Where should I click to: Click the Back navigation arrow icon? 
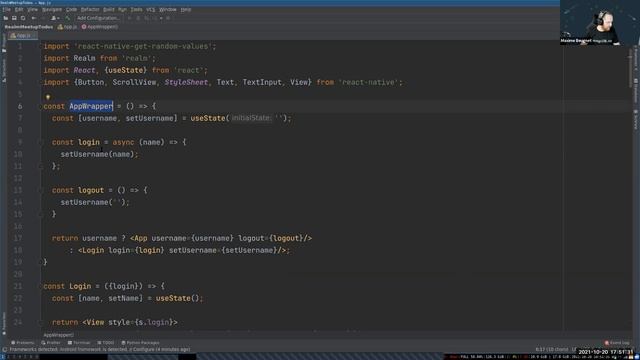coord(33,18)
